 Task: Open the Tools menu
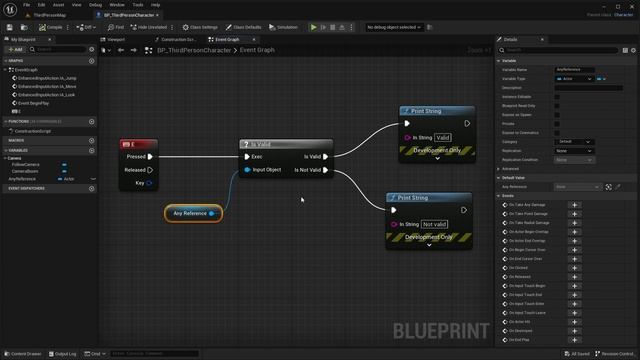[138, 5]
